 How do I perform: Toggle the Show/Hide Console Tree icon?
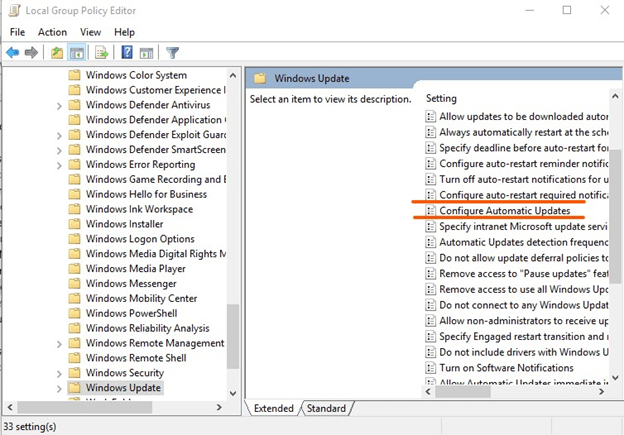pos(76,53)
